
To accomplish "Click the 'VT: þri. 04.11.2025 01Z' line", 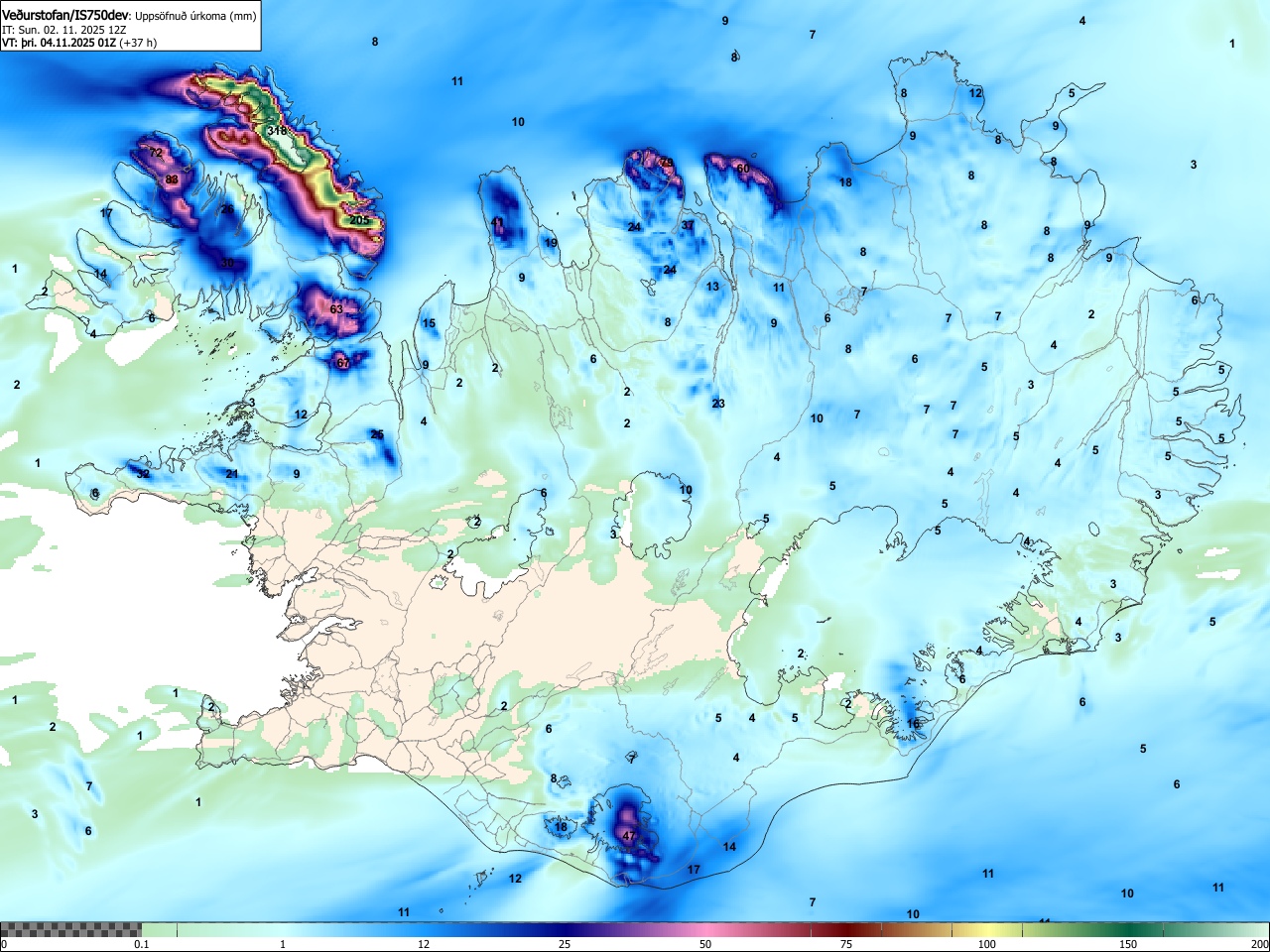I will [x=59, y=43].
